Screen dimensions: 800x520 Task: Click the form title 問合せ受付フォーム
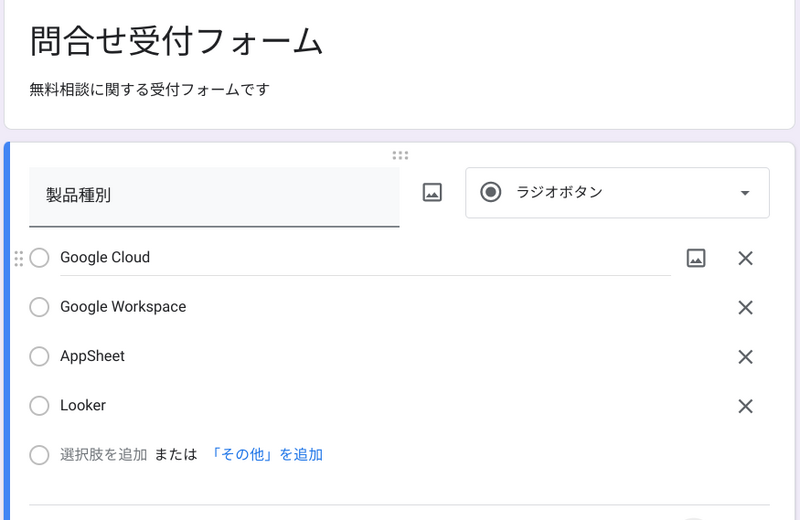coord(176,41)
